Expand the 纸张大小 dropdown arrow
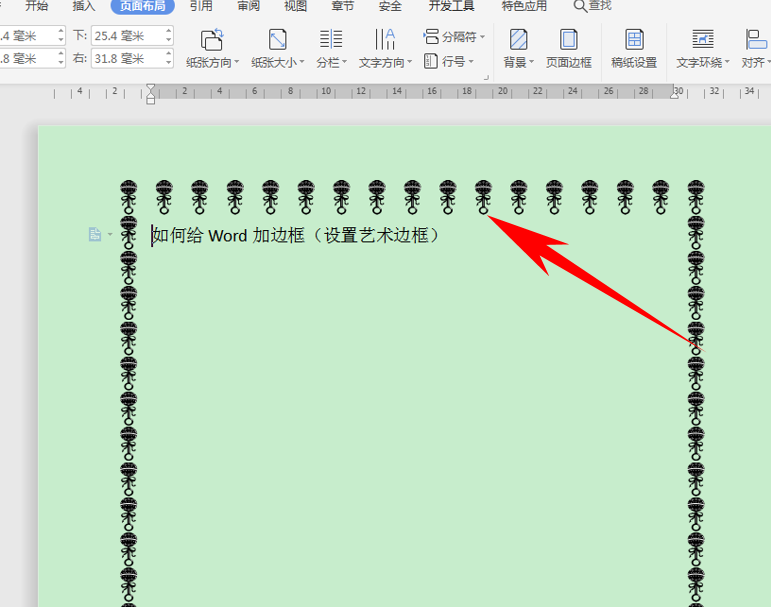 pyautogui.click(x=302, y=62)
